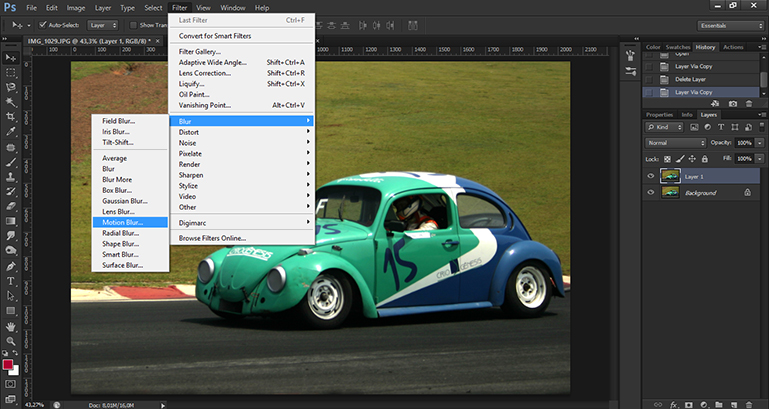Select the Horizontal Type tool

(10, 281)
